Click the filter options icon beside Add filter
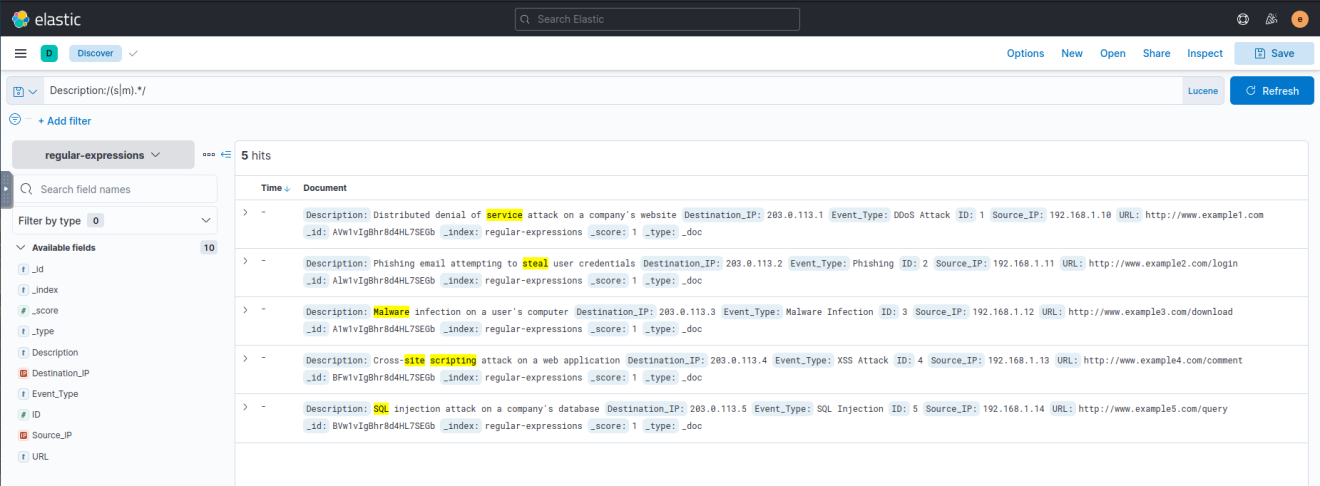1320x486 pixels. click(x=15, y=120)
